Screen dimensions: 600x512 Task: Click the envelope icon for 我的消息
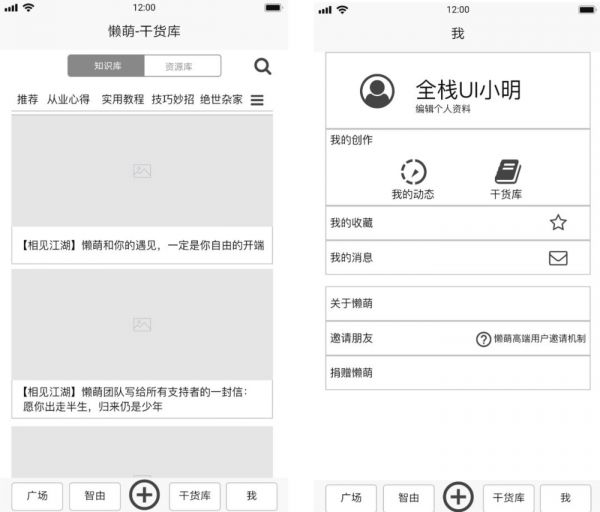click(558, 258)
